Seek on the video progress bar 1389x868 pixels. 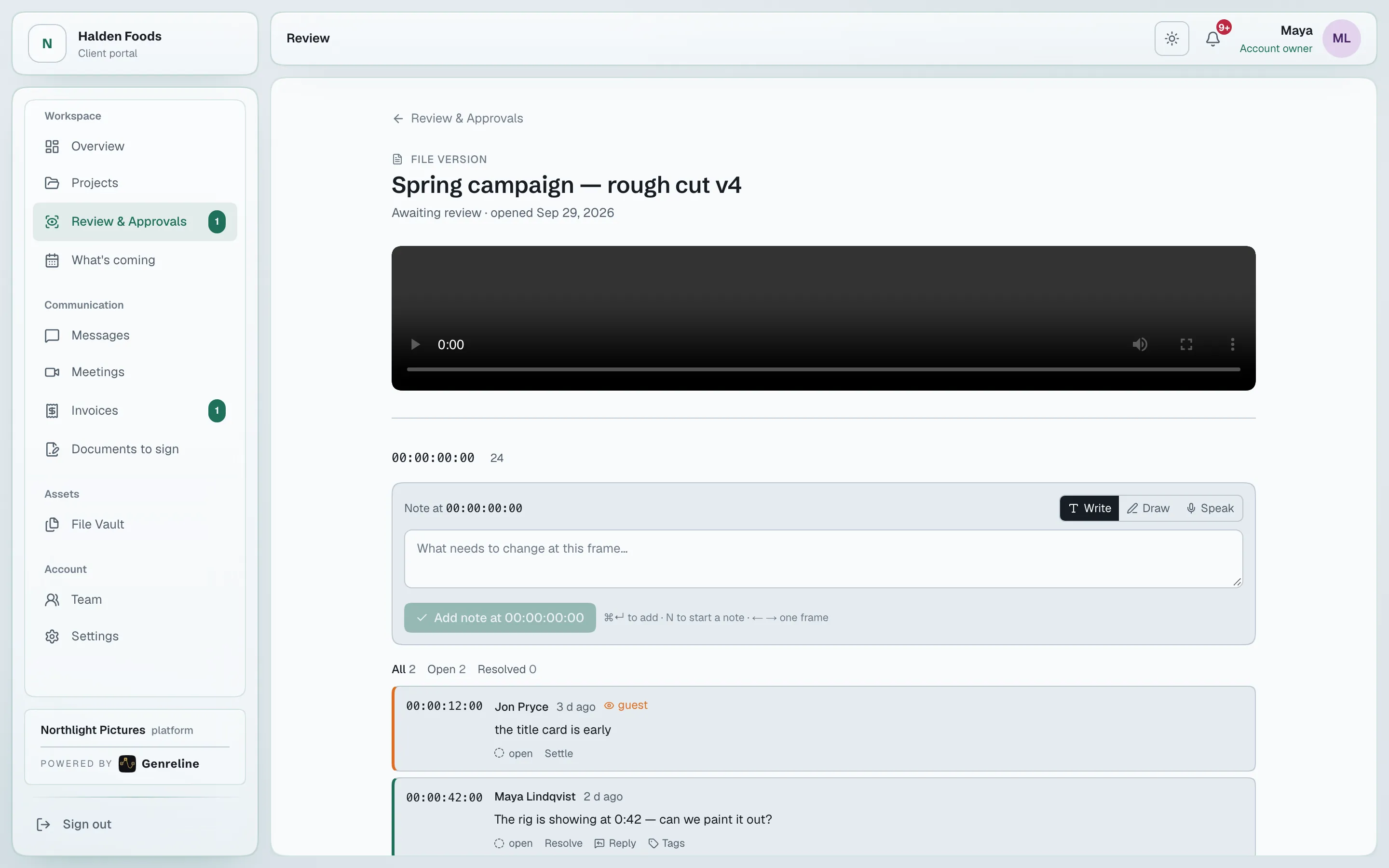pyautogui.click(x=823, y=369)
